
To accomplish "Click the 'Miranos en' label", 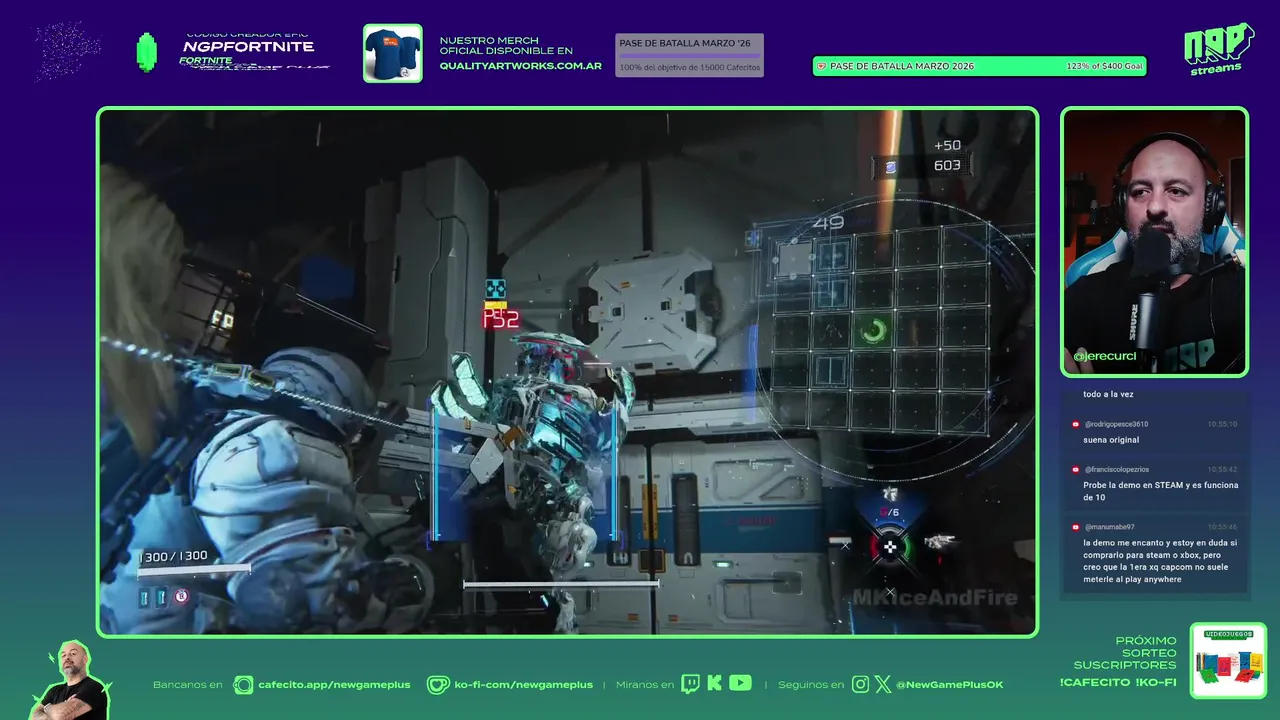I will point(644,685).
